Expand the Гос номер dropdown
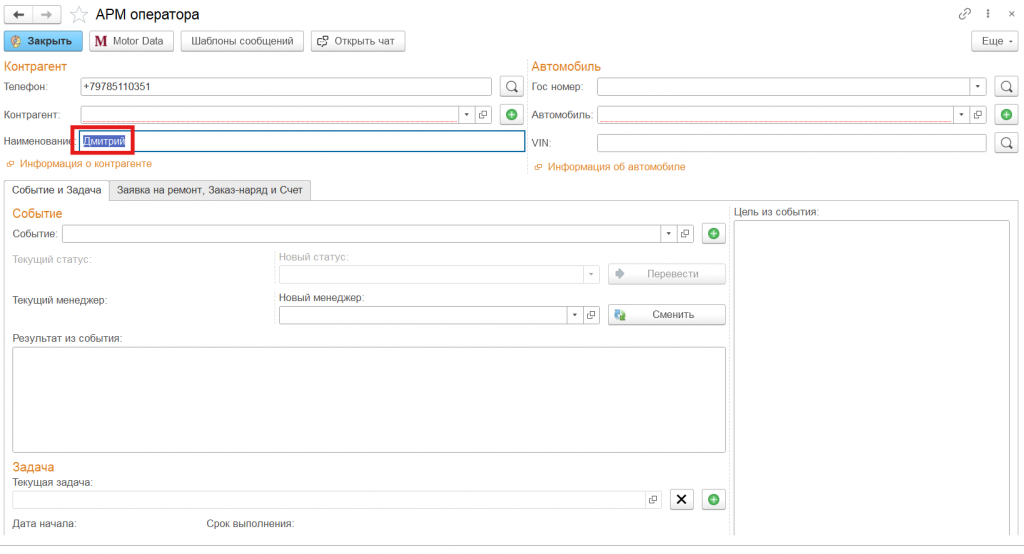 [x=978, y=87]
